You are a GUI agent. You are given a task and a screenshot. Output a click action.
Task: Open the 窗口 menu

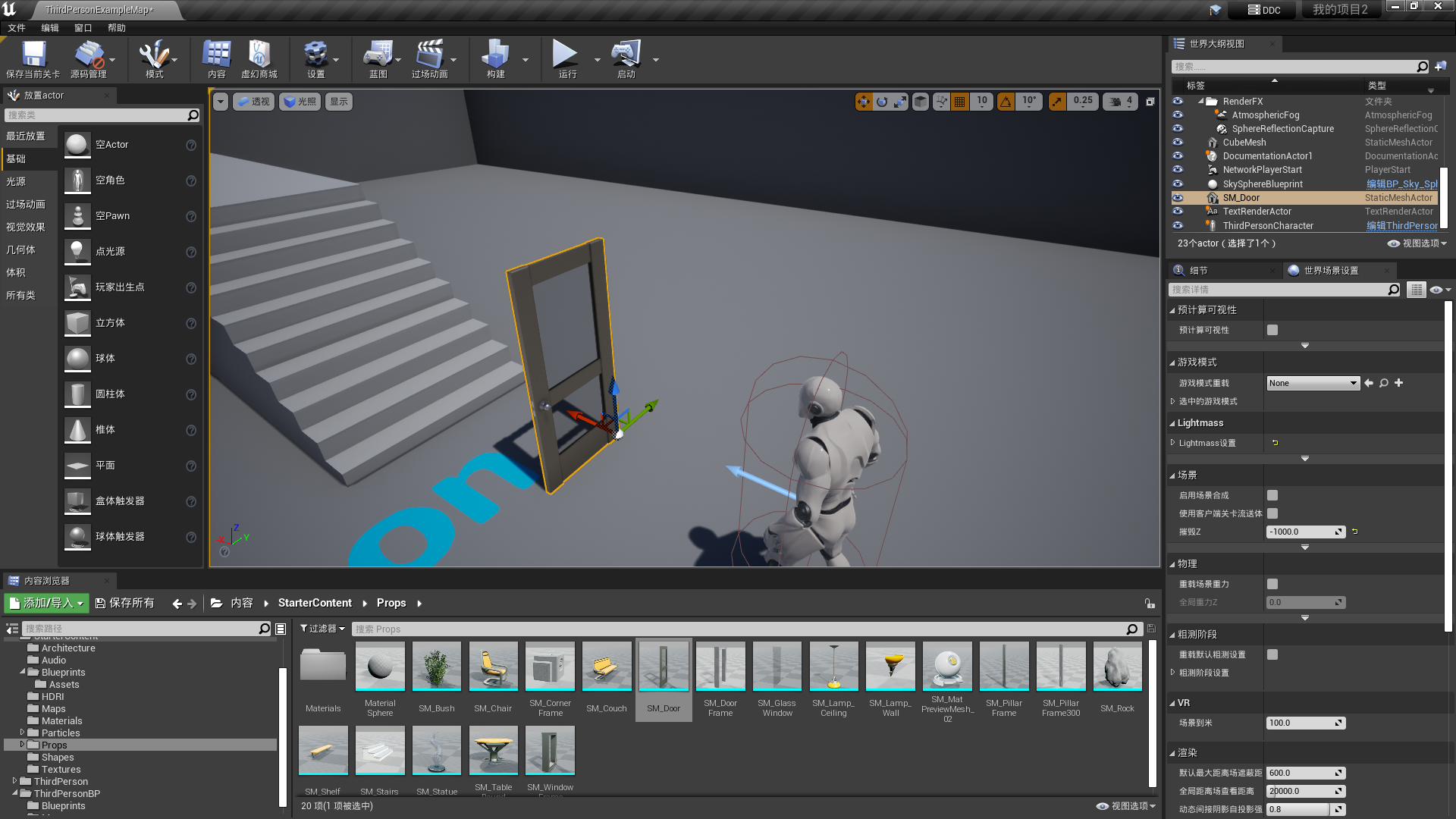(83, 28)
